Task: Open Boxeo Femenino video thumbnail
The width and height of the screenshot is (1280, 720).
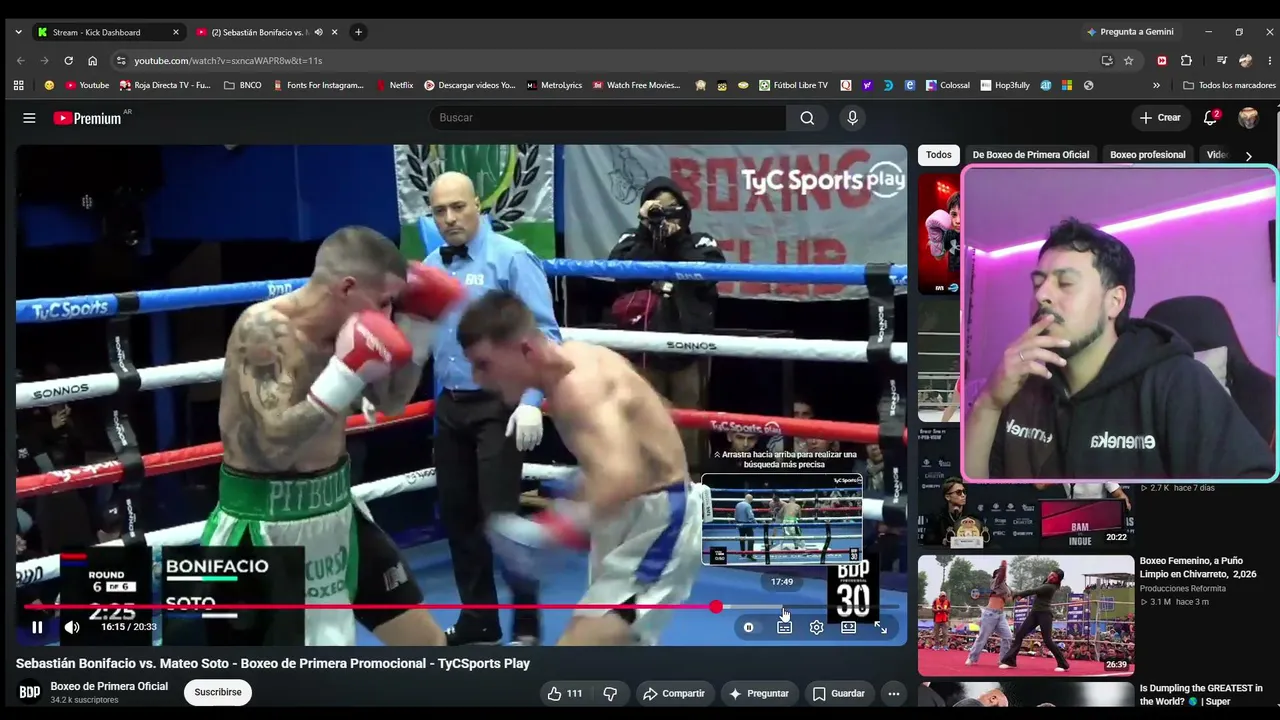Action: (x=1026, y=615)
